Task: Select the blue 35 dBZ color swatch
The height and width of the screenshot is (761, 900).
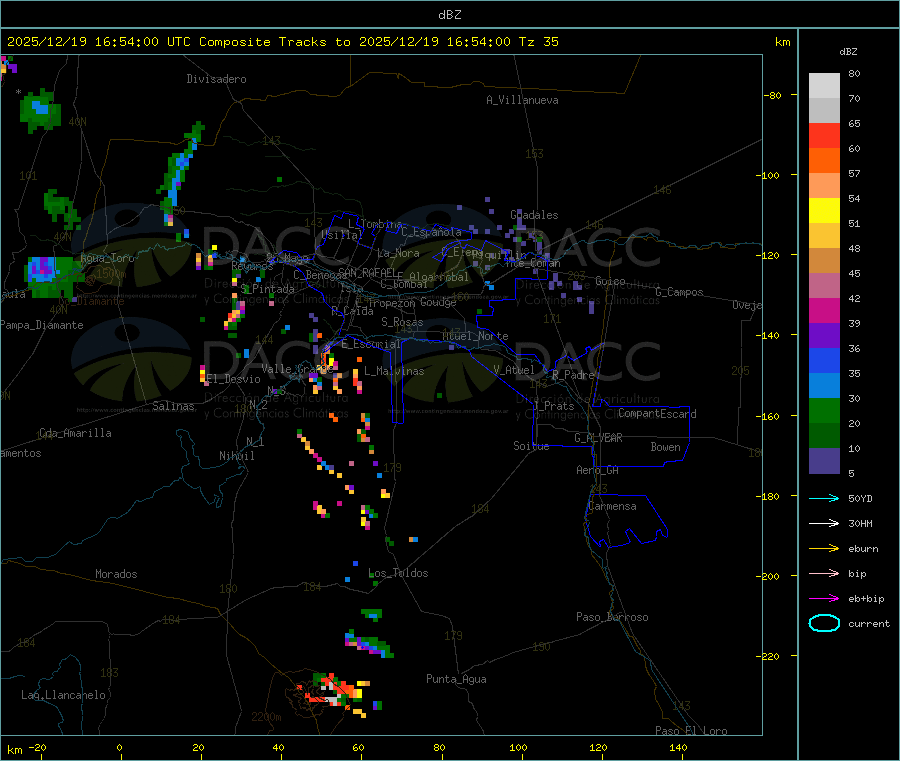Action: coord(824,360)
